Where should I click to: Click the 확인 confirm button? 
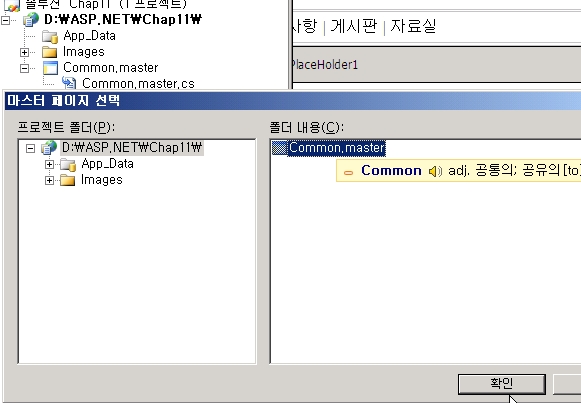click(502, 384)
